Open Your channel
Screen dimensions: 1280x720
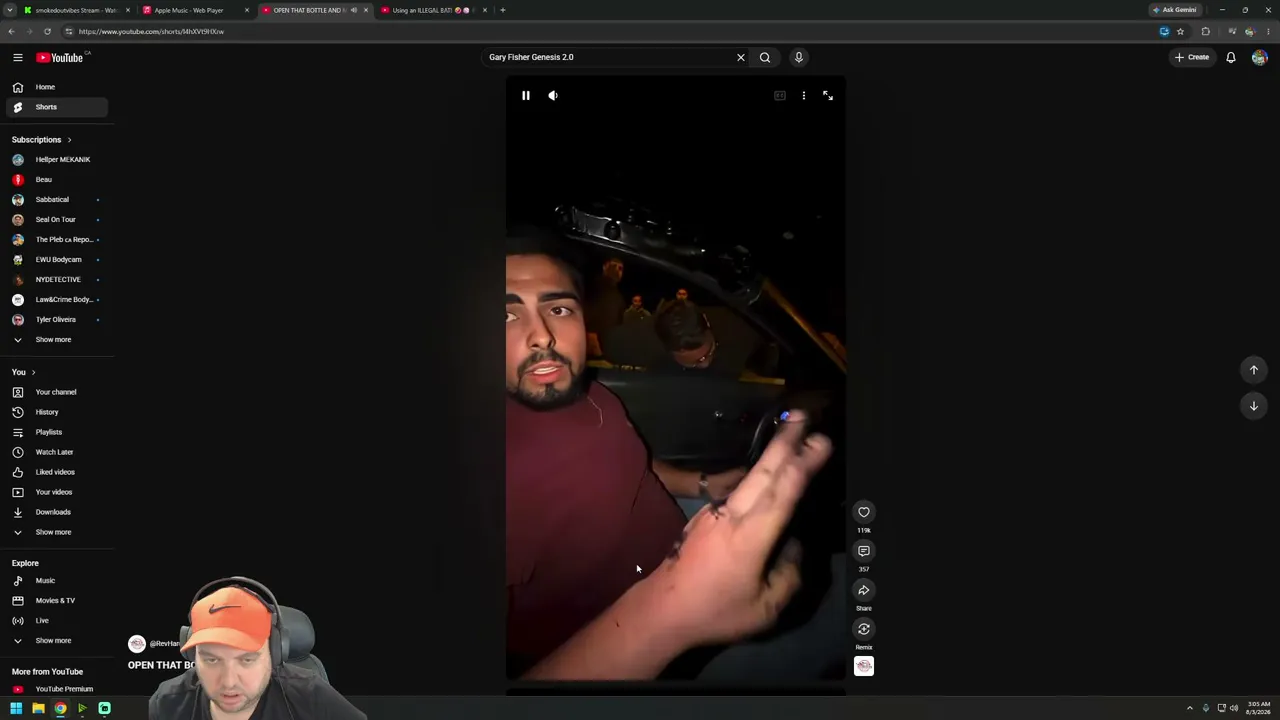(x=56, y=392)
